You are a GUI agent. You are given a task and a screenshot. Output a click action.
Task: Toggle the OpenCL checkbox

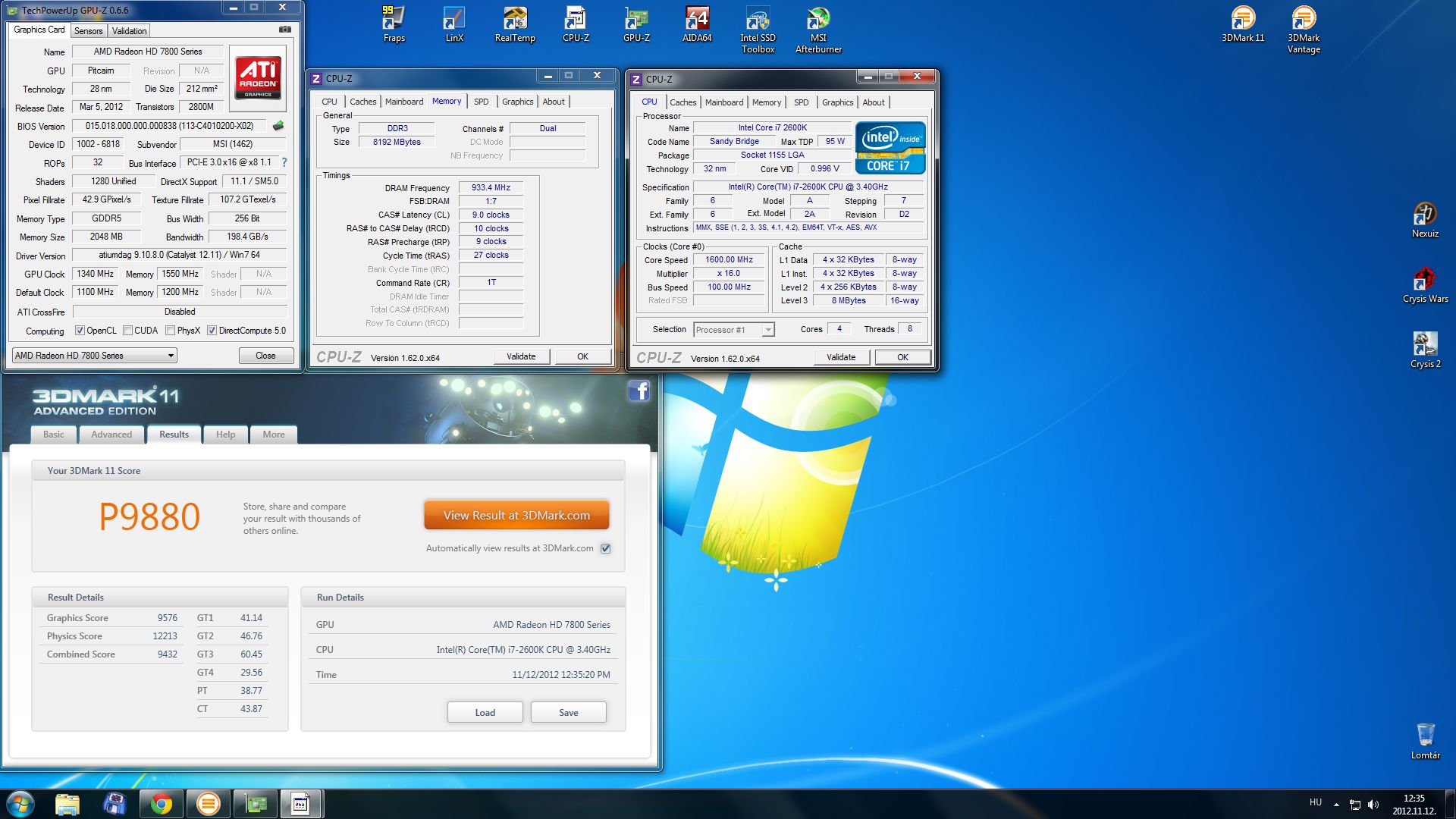click(80, 331)
